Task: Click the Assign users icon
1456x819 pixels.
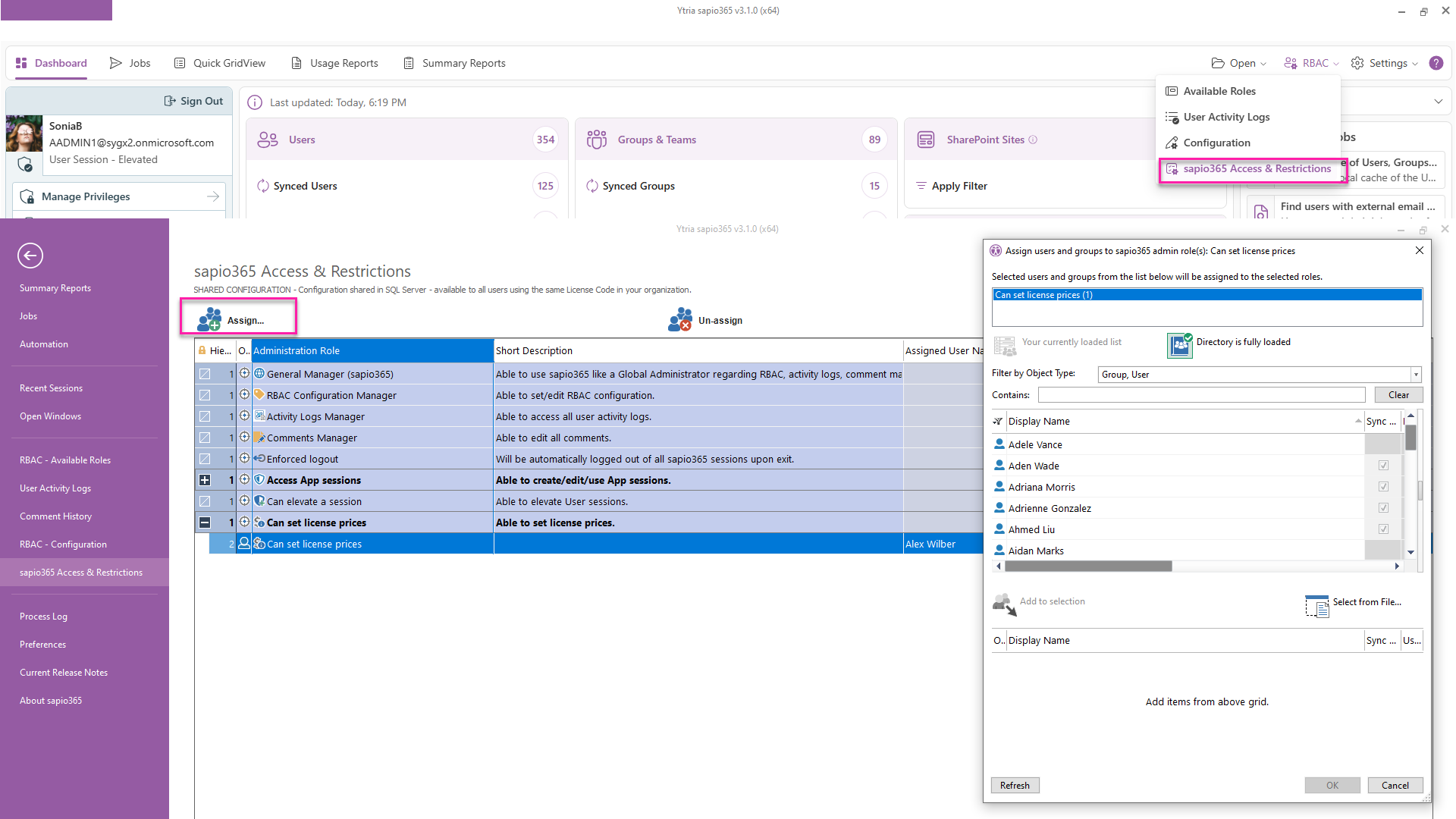Action: 209,319
